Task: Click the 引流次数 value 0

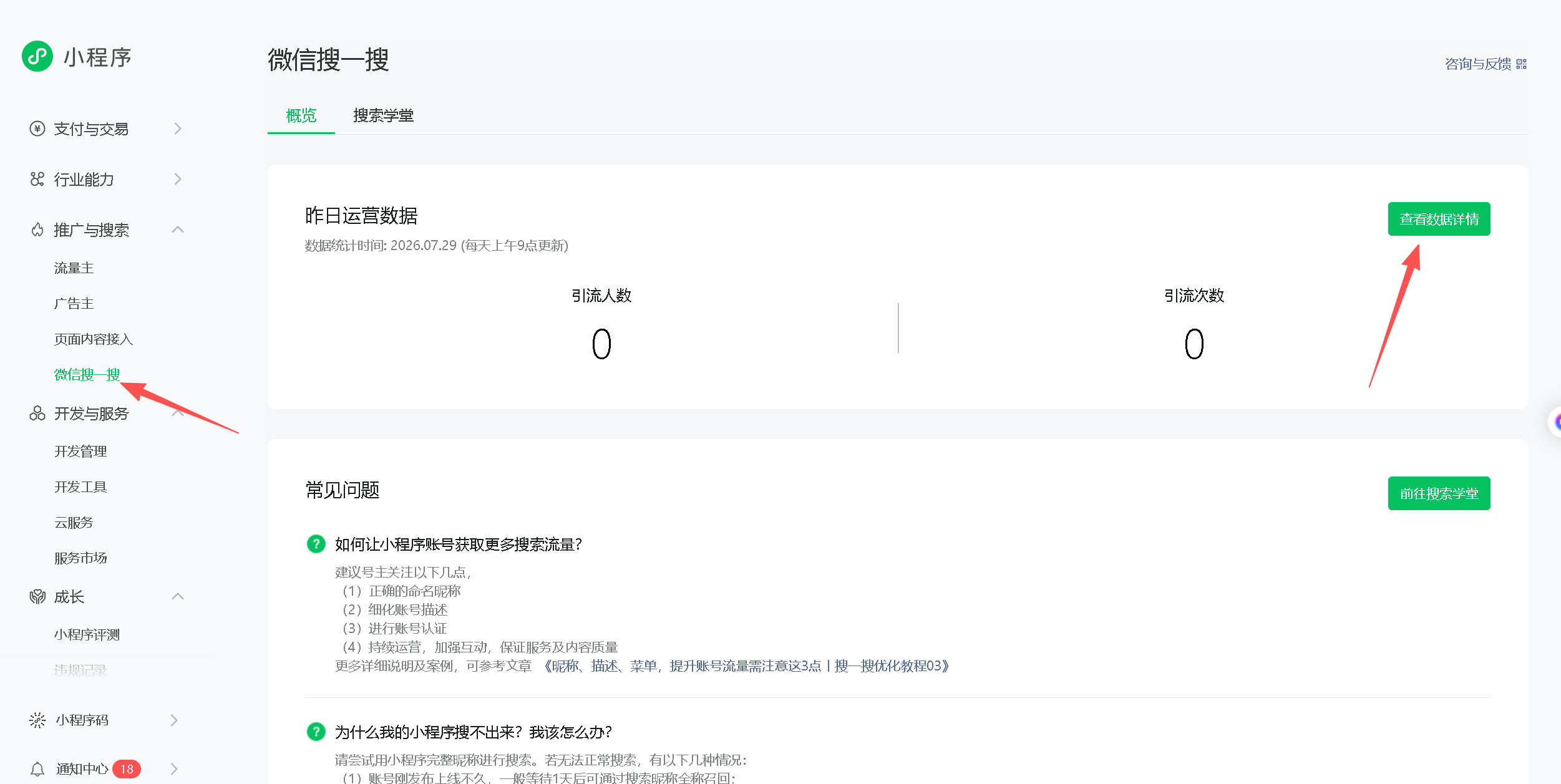Action: coord(1194,344)
